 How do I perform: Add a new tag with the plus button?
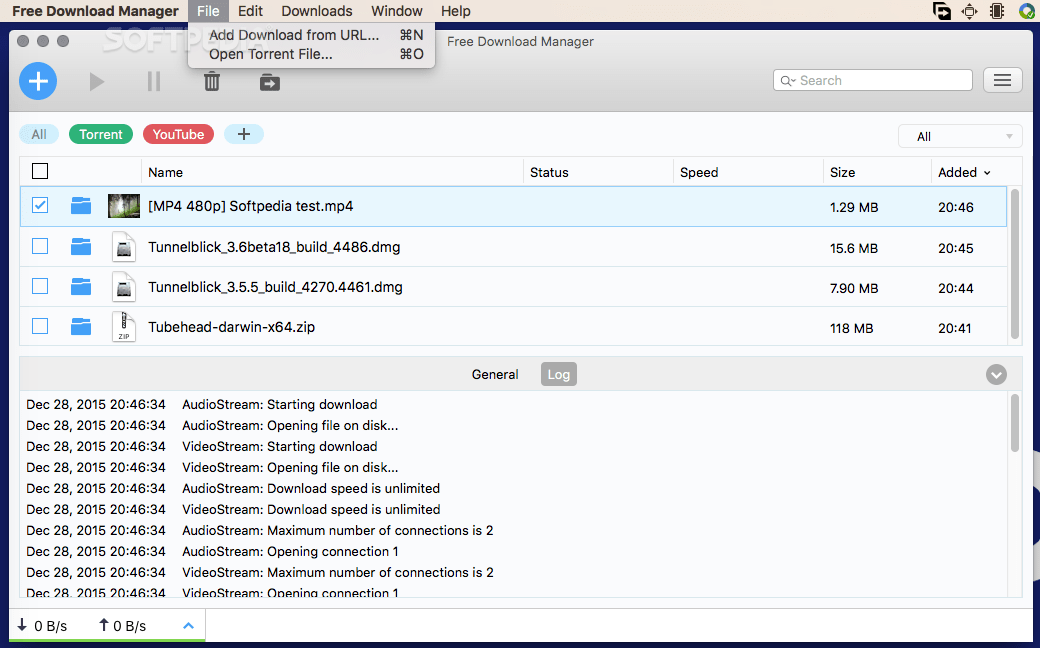pyautogui.click(x=243, y=133)
